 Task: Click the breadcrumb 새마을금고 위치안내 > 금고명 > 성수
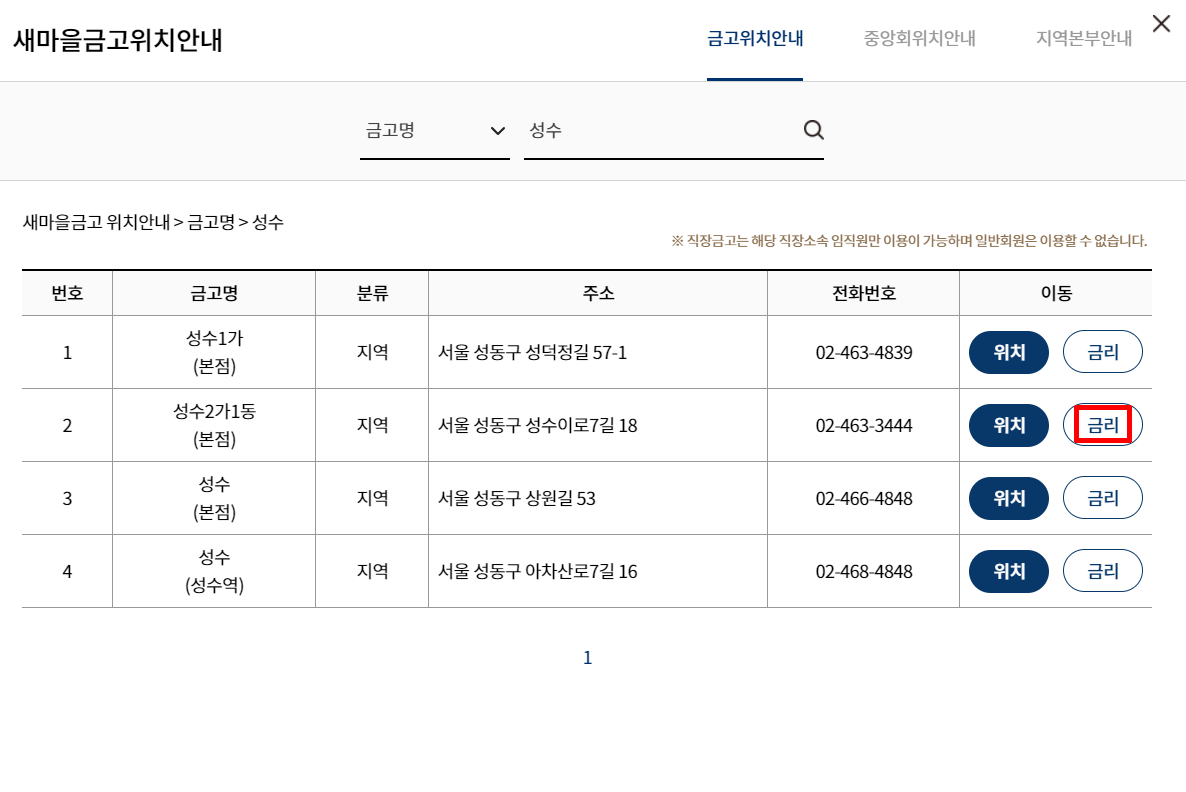[154, 222]
